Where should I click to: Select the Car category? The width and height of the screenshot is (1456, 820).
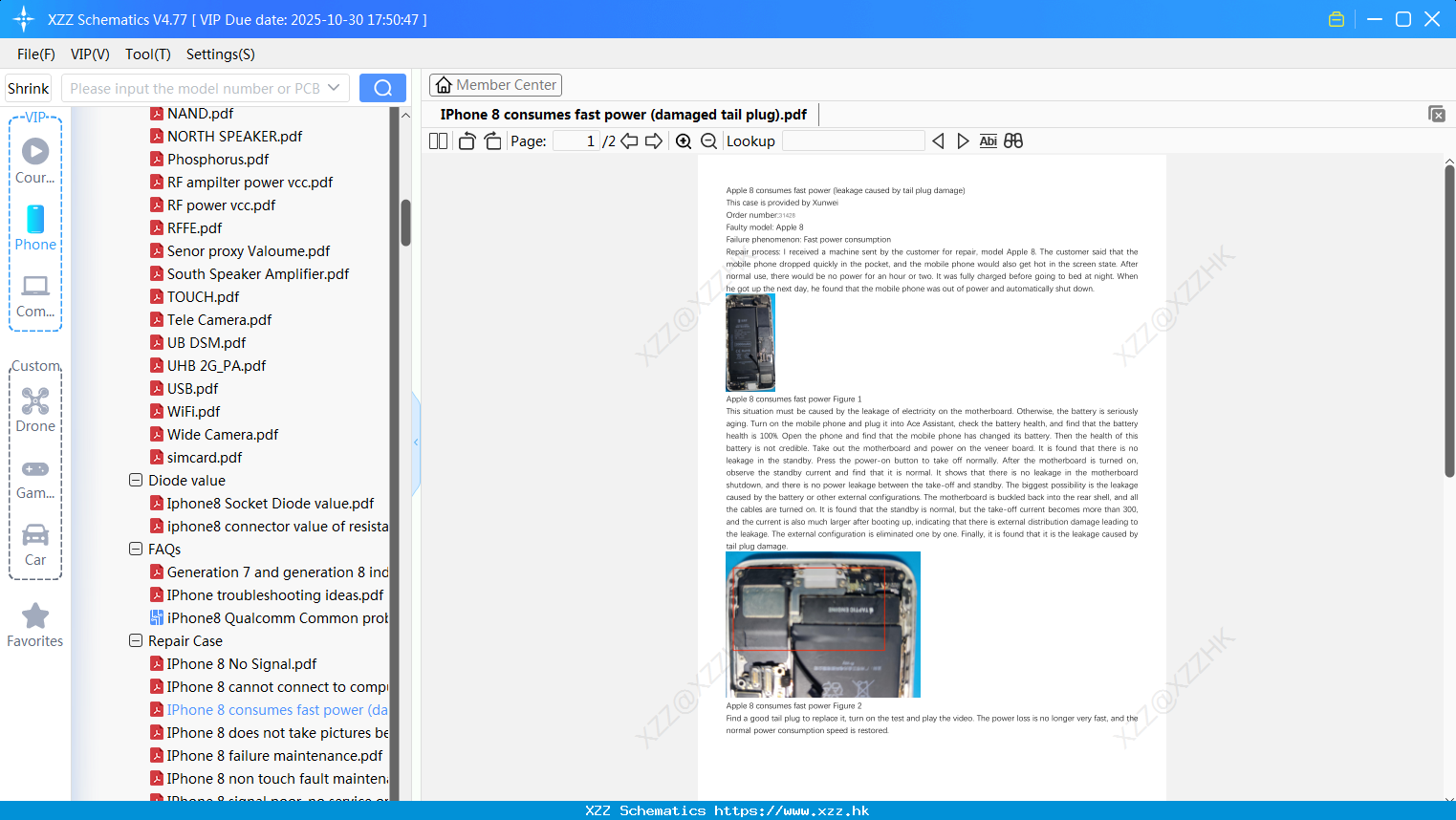(x=35, y=544)
